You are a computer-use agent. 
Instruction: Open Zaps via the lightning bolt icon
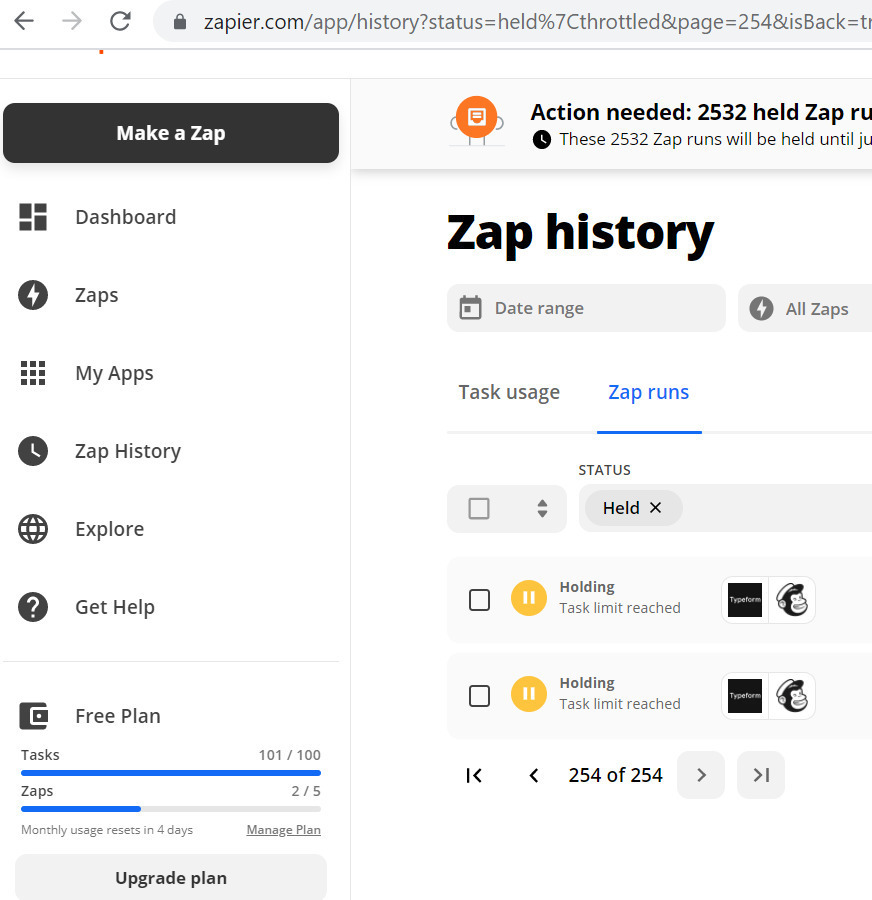[33, 295]
